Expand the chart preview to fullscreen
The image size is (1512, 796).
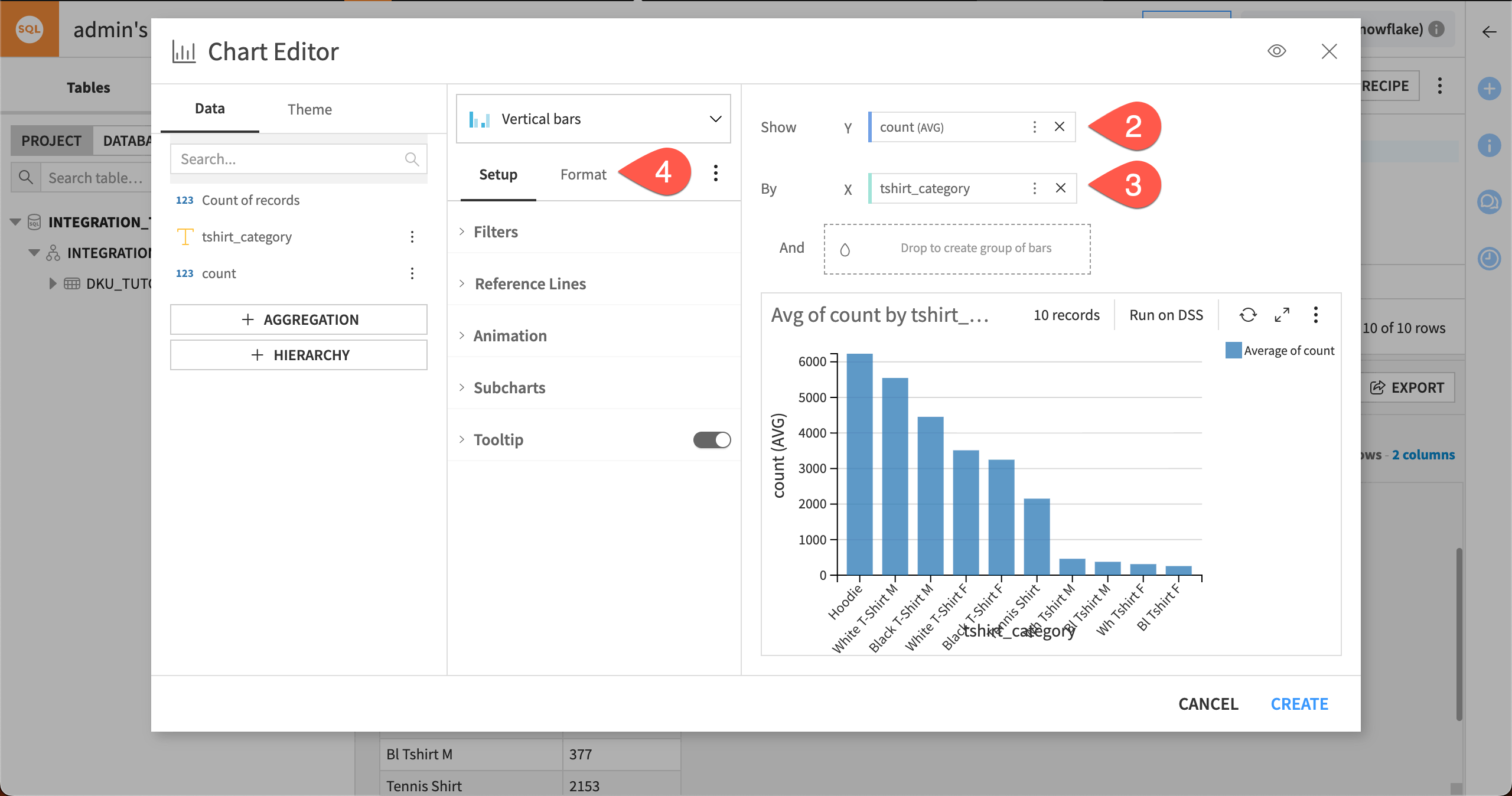pyautogui.click(x=1282, y=315)
